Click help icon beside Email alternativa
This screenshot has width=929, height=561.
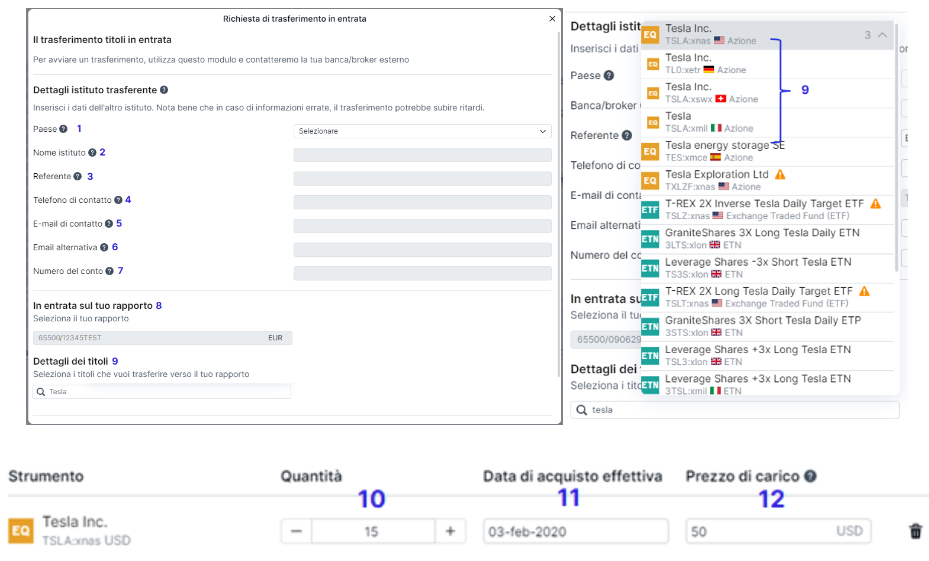(x=104, y=247)
